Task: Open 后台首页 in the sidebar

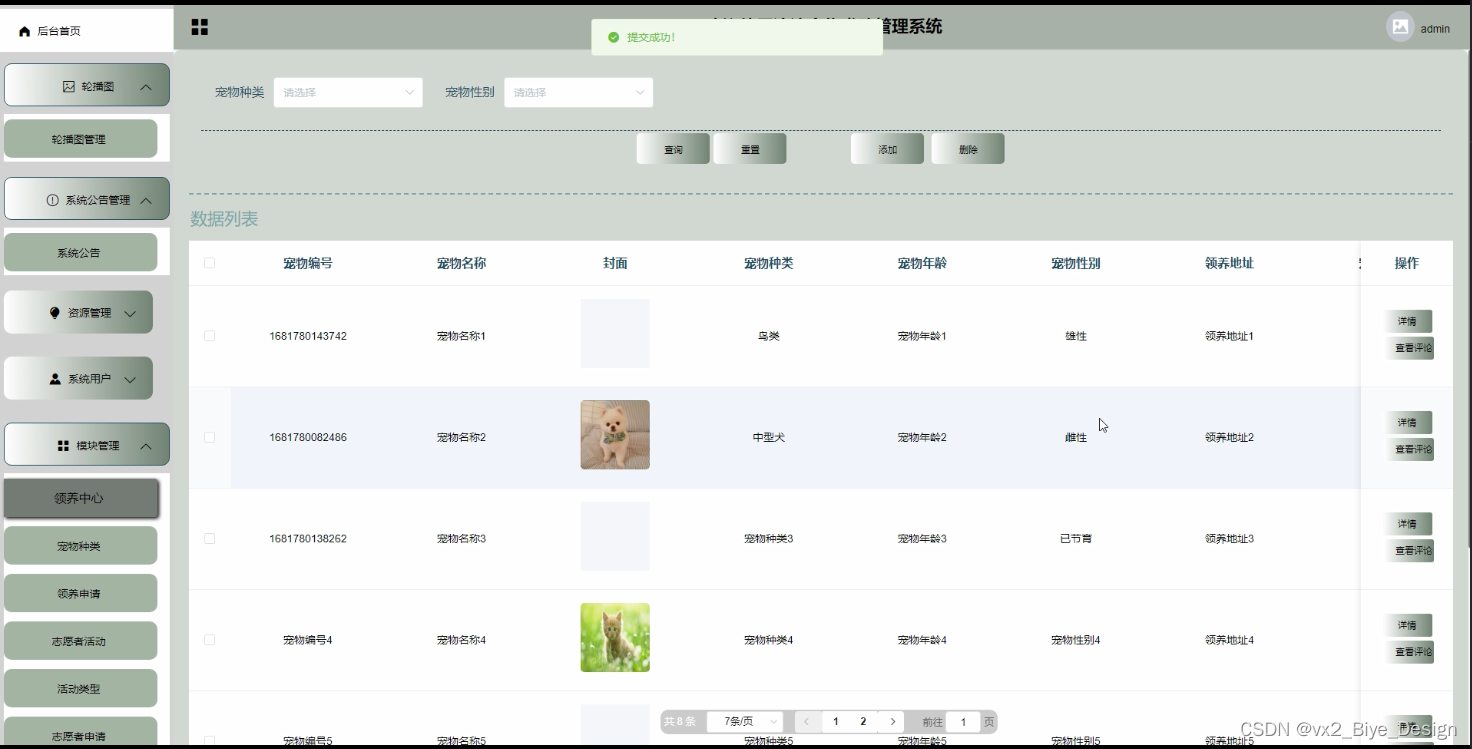Action: pyautogui.click(x=86, y=31)
